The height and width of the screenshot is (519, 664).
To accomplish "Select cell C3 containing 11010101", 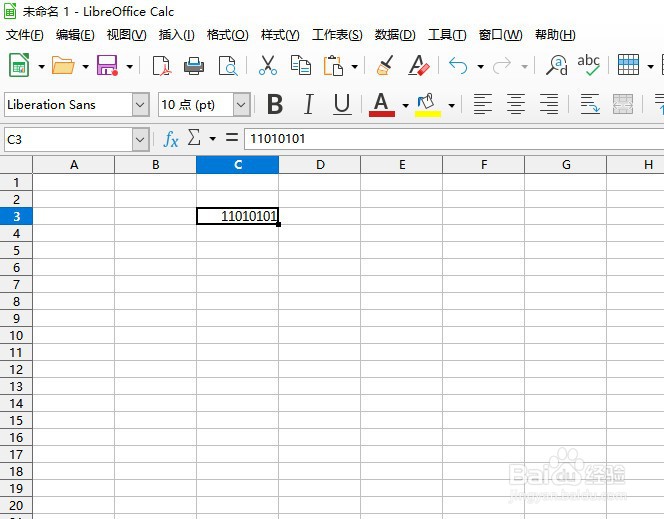I will pyautogui.click(x=238, y=216).
